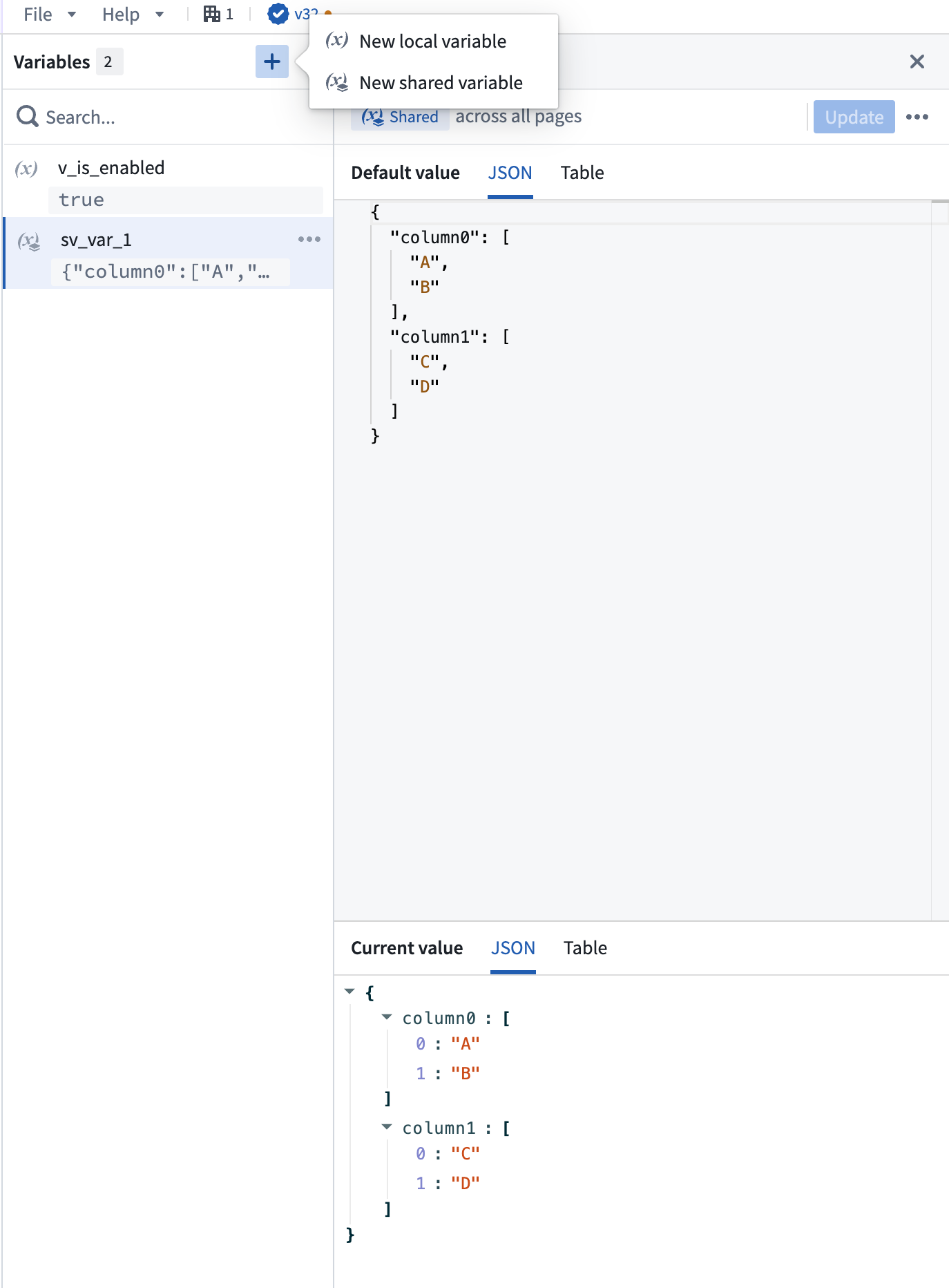Click the "B" value in Current value tree
949x1288 pixels.
pyautogui.click(x=466, y=1073)
